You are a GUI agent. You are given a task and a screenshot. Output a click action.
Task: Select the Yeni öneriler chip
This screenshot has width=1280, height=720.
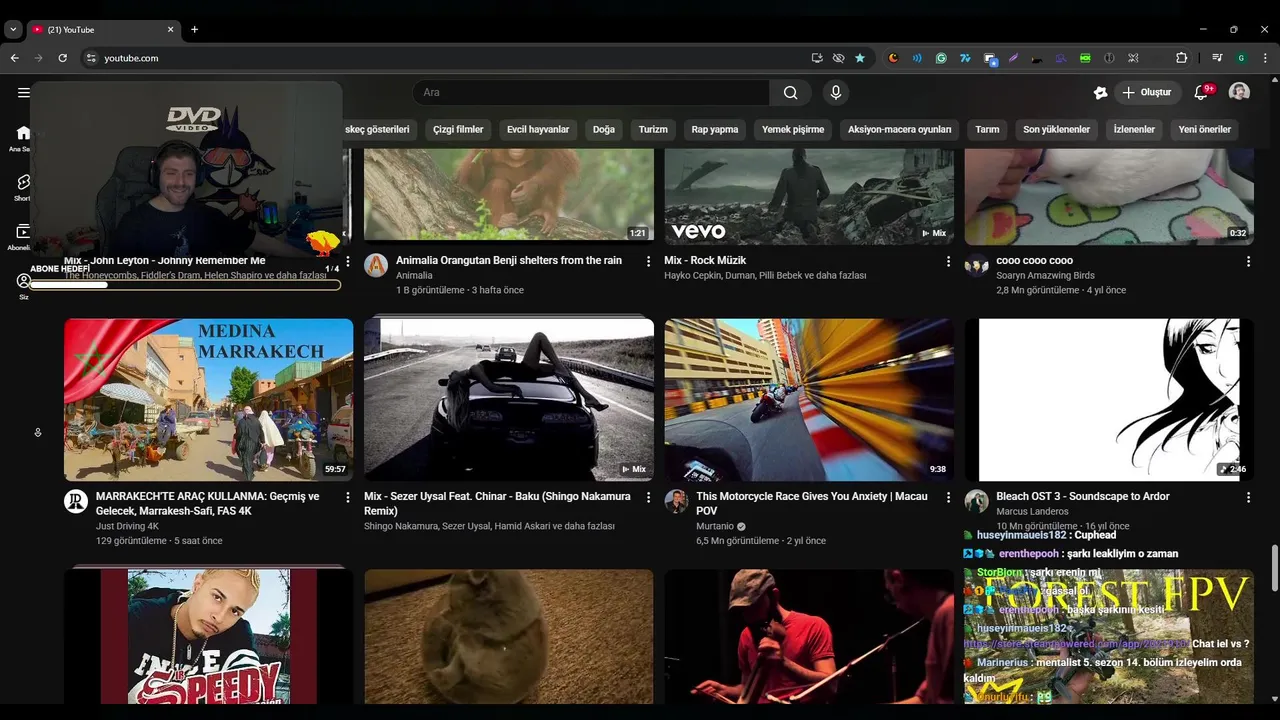point(1205,129)
